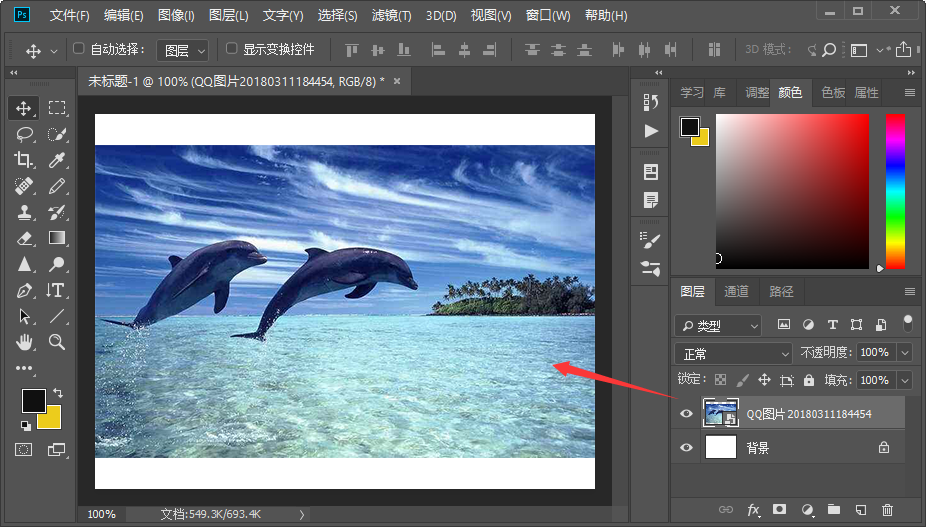Toggle Quick Mask mode
Image resolution: width=926 pixels, height=527 pixels.
[24, 450]
